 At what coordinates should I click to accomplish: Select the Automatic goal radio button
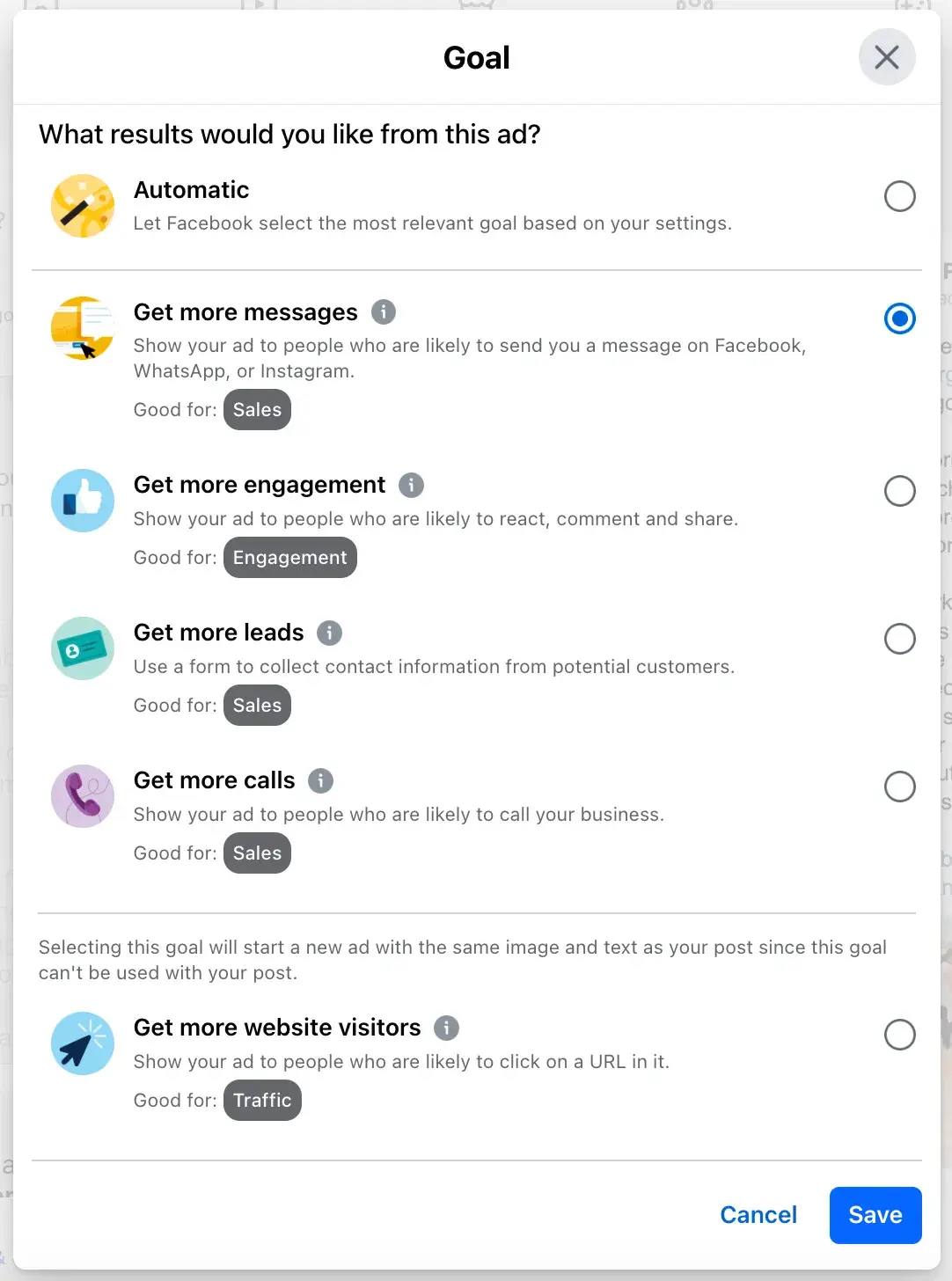coord(899,196)
